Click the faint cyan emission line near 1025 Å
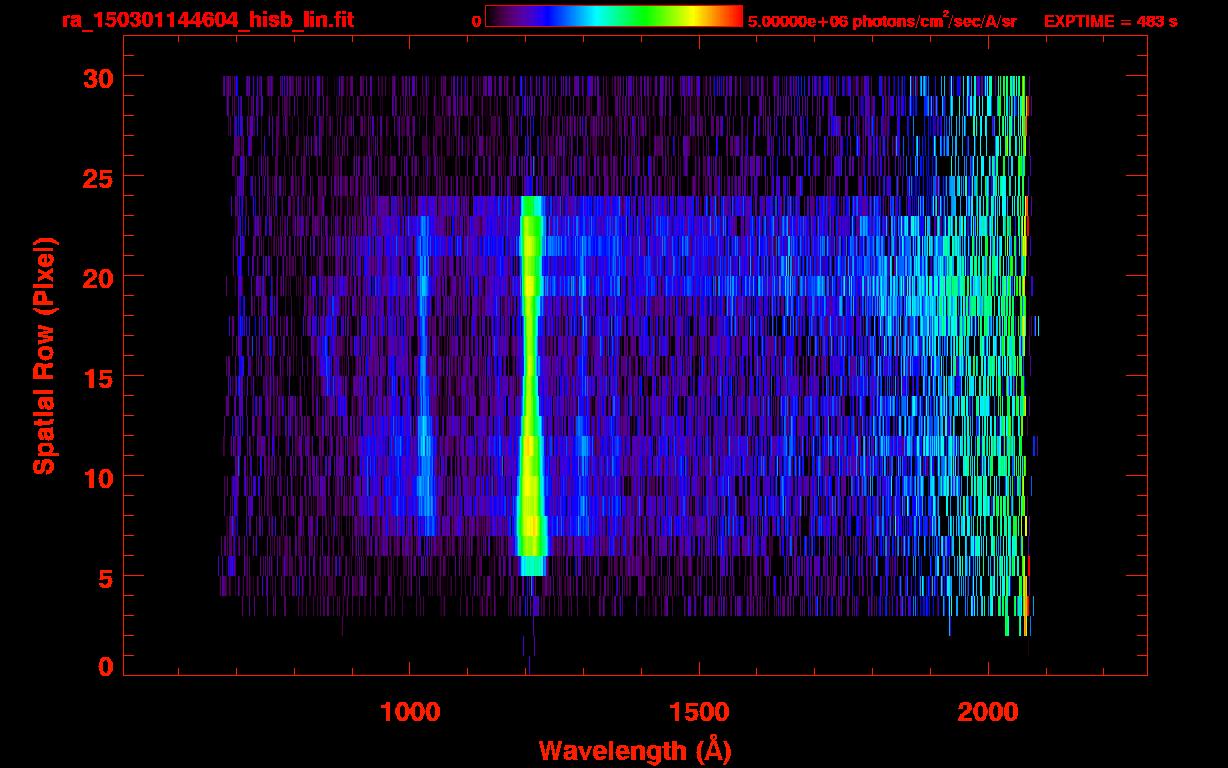The height and width of the screenshot is (768, 1228). 424,375
